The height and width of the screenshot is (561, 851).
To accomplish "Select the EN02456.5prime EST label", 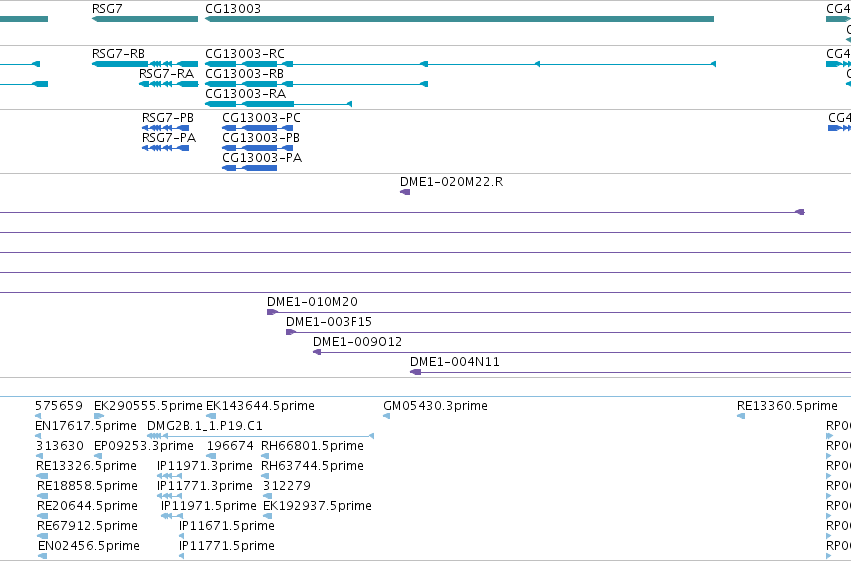I will pos(89,546).
